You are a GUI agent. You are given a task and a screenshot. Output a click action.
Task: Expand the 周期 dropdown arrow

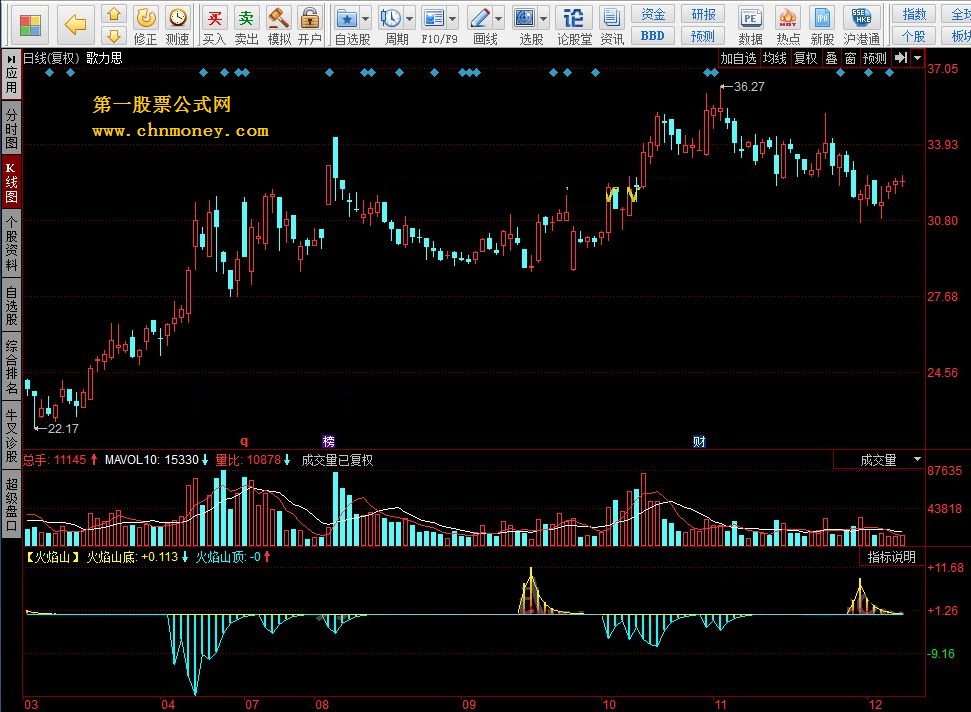pyautogui.click(x=409, y=19)
